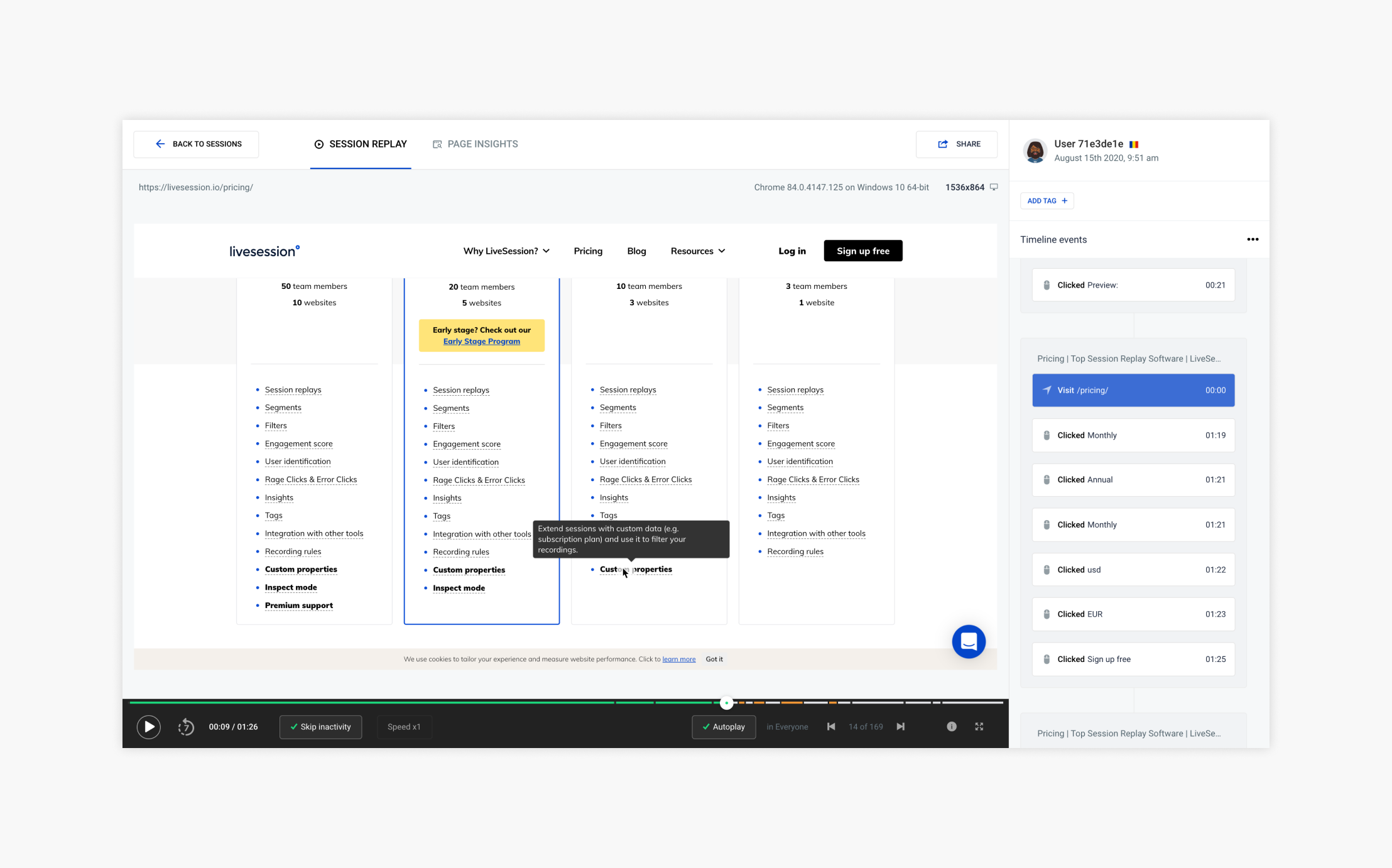Screen dimensions: 1392x868
Task: Click the Back to Sessions button
Action: pos(196,144)
